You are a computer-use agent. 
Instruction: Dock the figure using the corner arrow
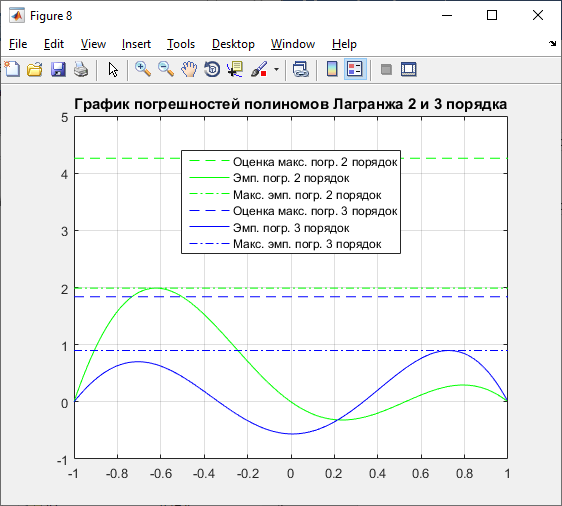552,44
